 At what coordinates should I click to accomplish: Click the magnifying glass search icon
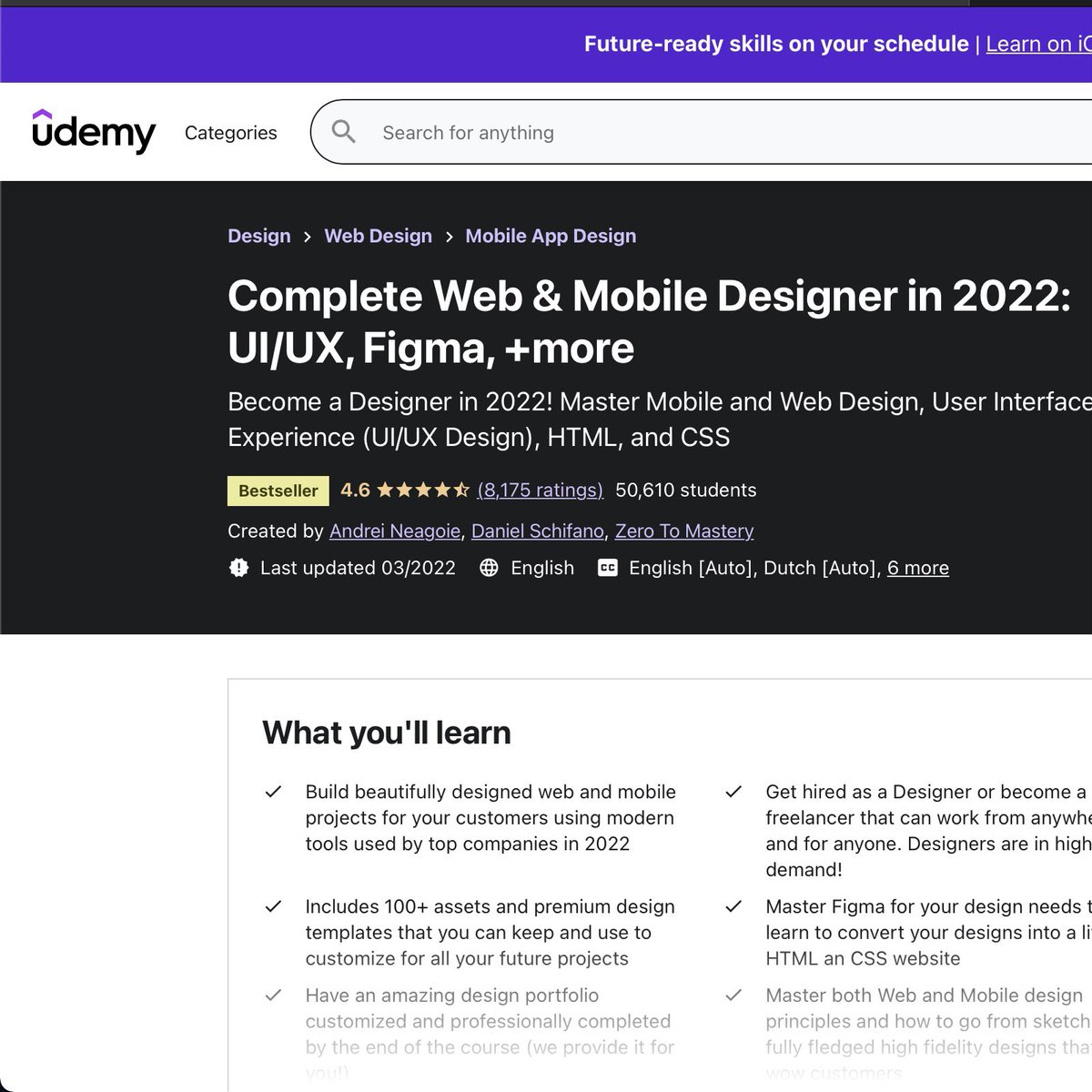(344, 132)
